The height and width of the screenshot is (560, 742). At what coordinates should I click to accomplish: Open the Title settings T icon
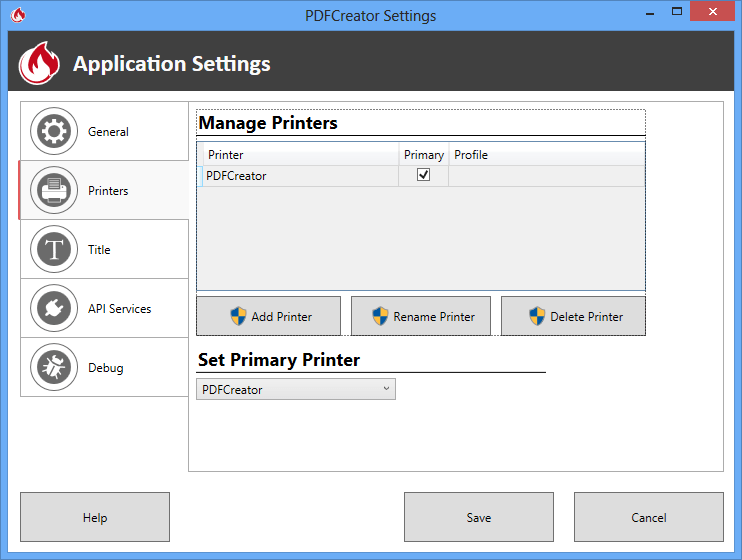tap(54, 249)
